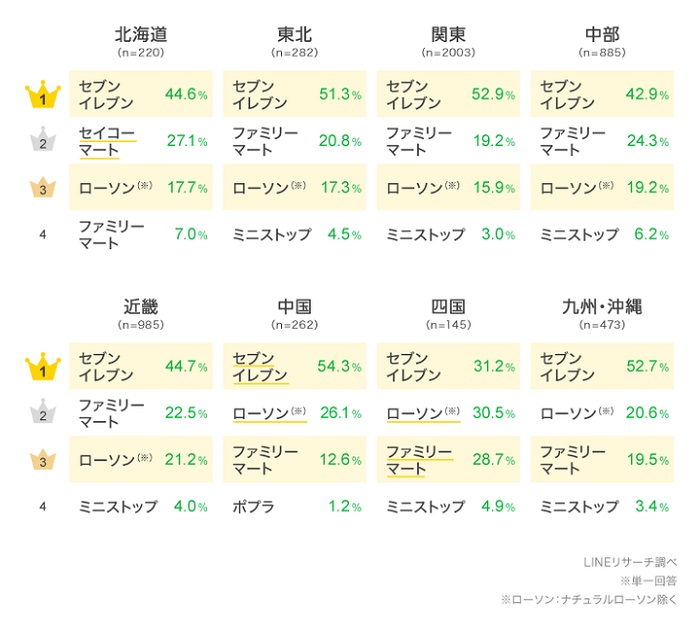Click the 東北 region heading
The height and width of the screenshot is (632, 700).
(x=293, y=34)
